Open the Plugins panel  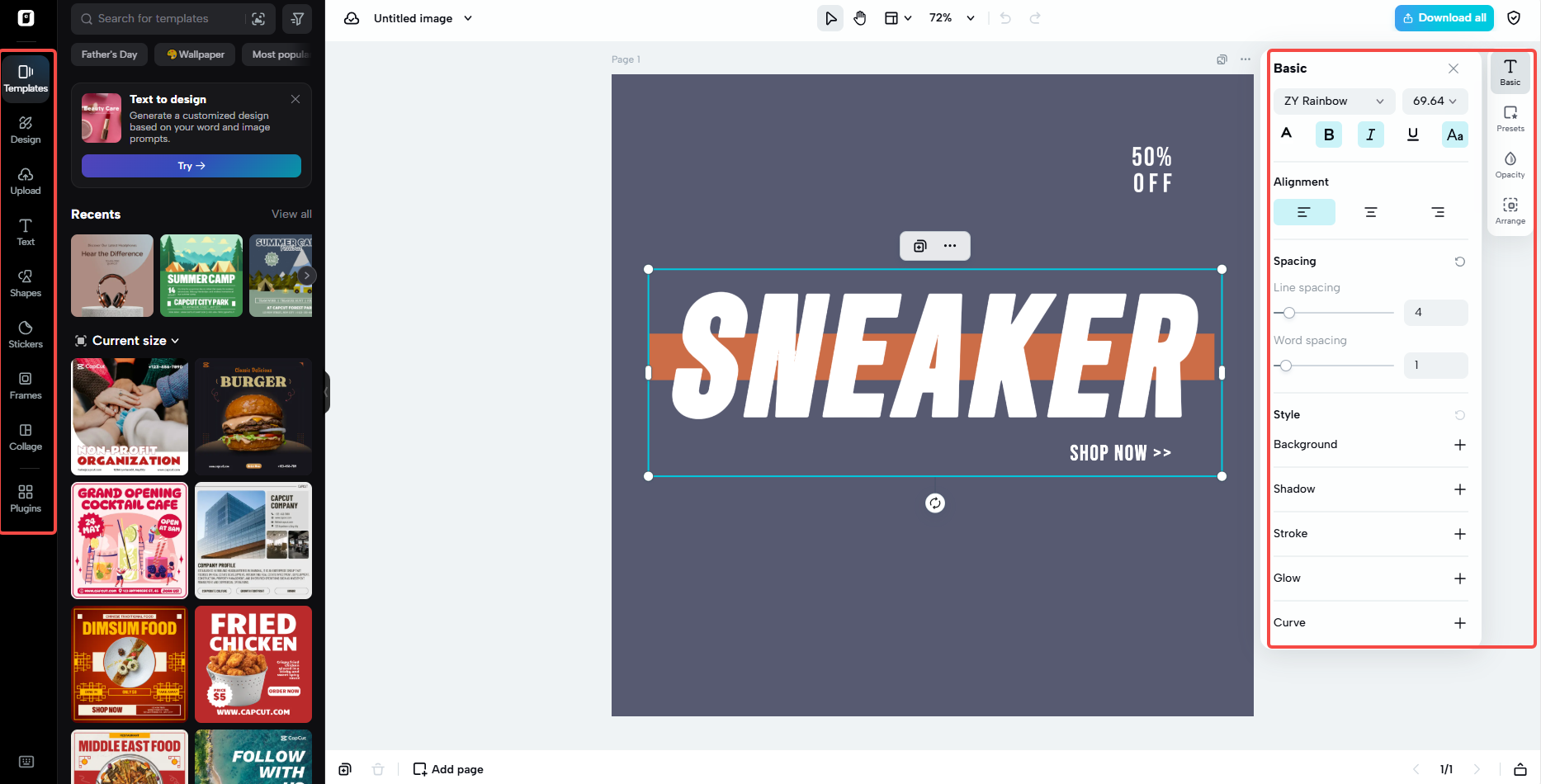click(26, 498)
